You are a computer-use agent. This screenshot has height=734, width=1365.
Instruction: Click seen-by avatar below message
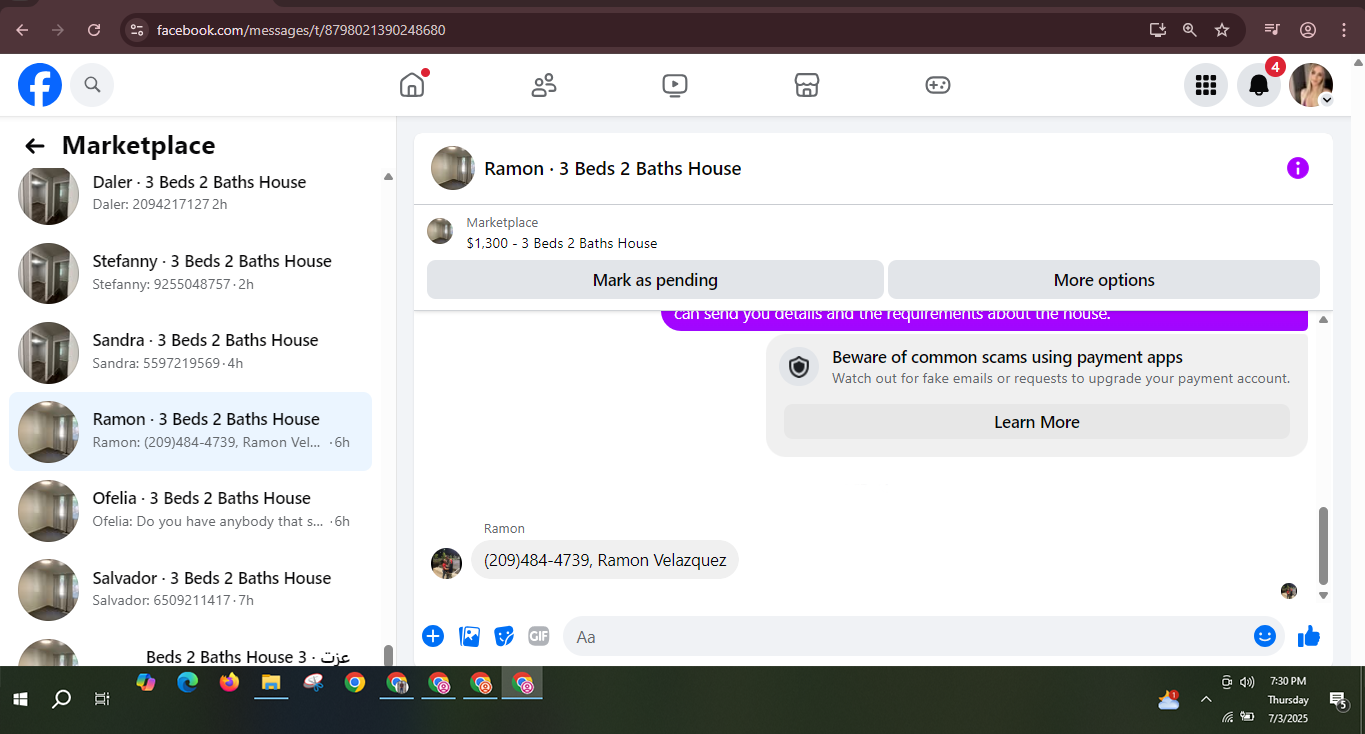coord(1289,591)
